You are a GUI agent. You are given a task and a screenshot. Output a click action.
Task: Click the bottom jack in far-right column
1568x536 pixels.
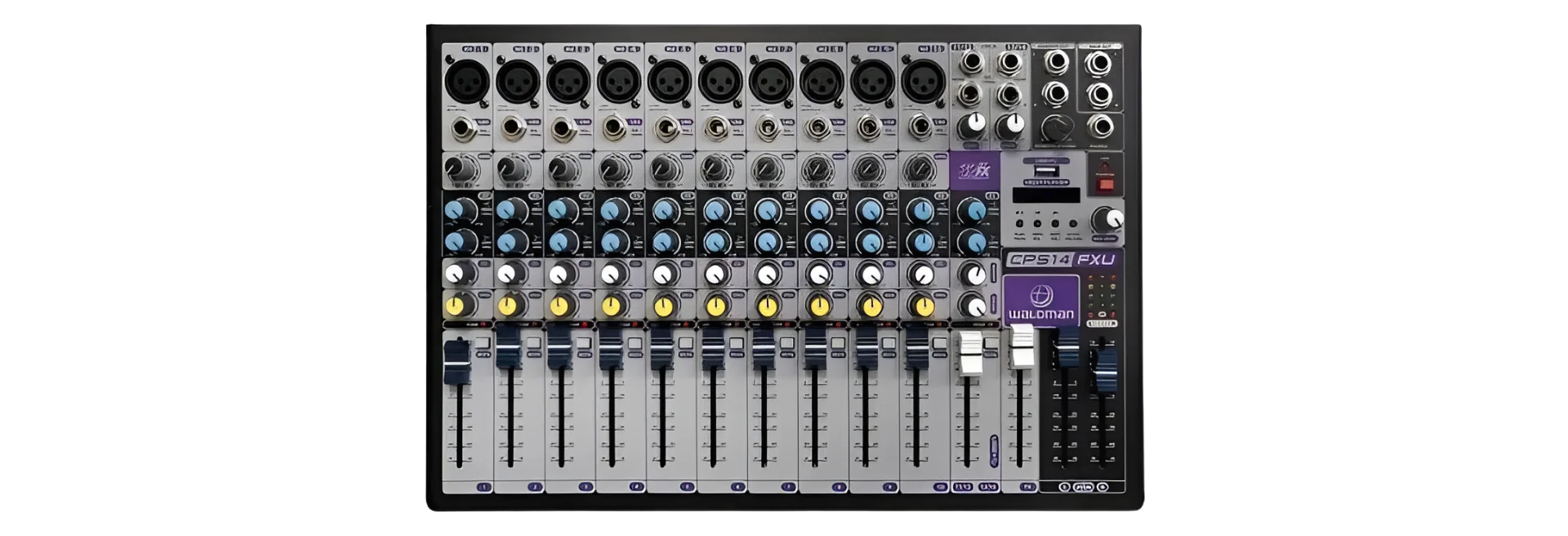tap(1099, 126)
